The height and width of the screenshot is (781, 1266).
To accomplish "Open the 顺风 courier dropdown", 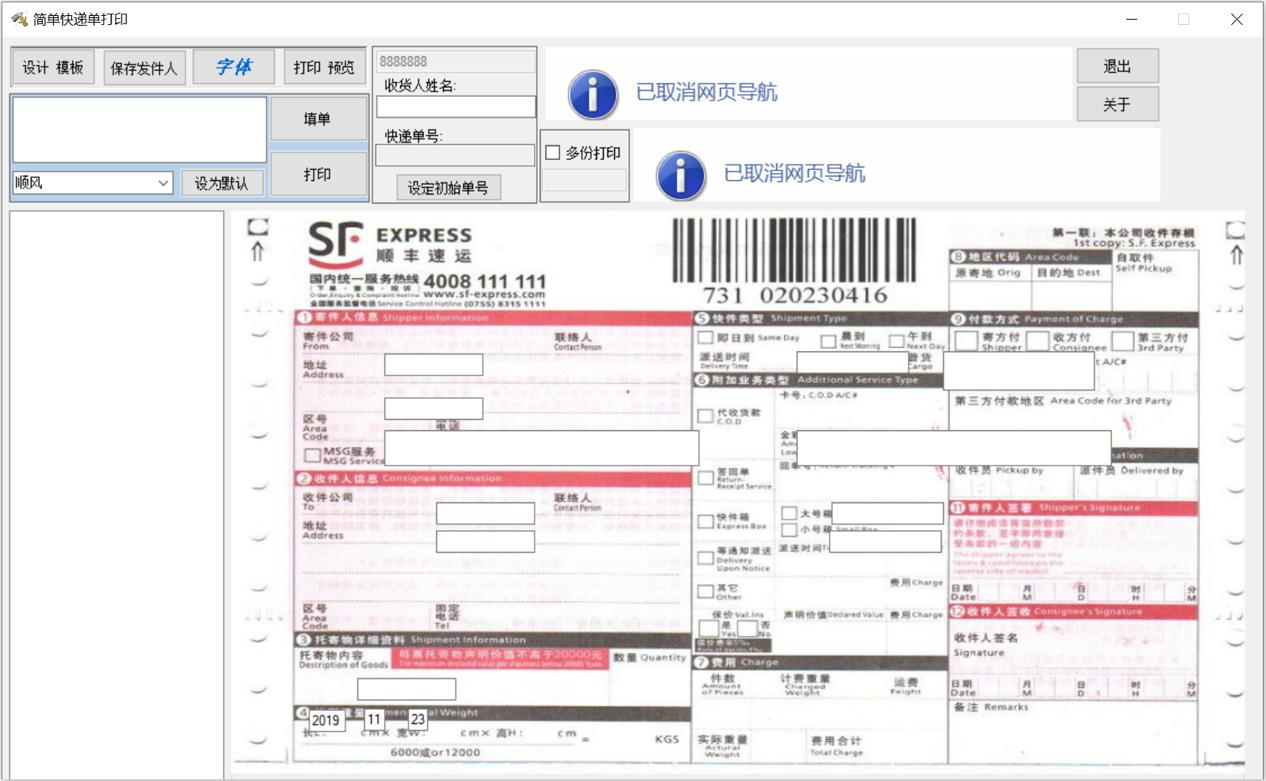I will click(x=164, y=183).
